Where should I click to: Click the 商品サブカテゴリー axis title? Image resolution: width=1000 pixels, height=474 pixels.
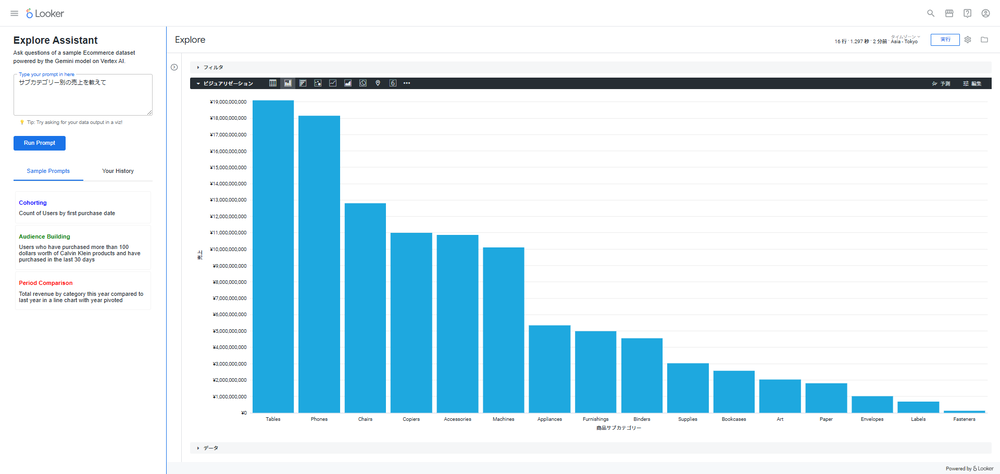pyautogui.click(x=619, y=429)
